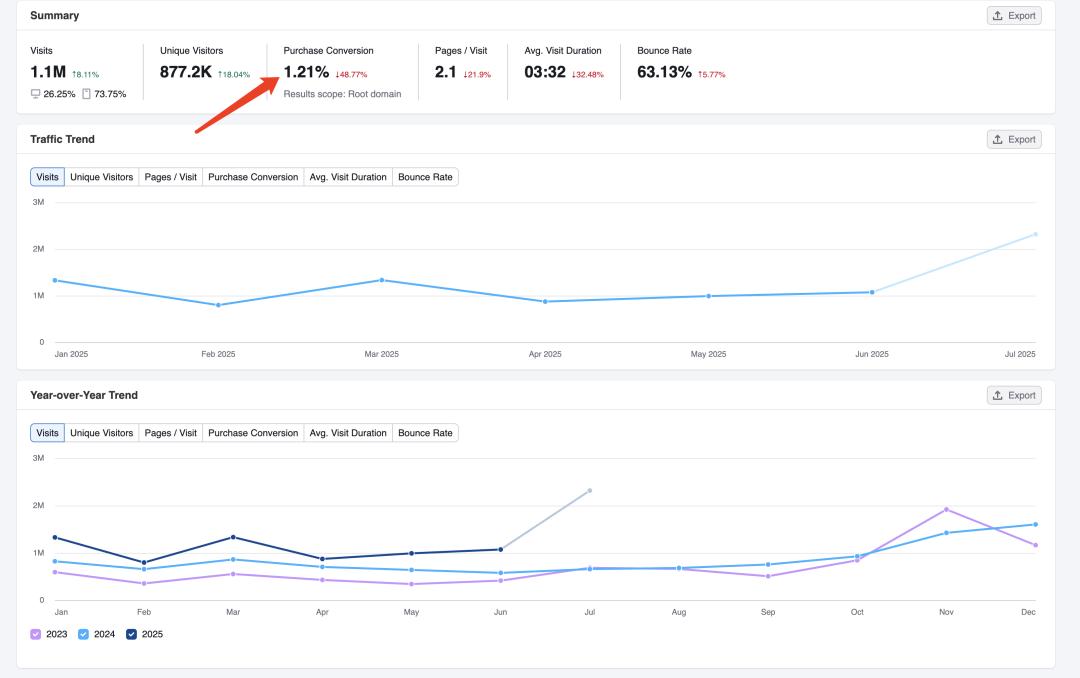Export the Year-over-Year Trend chart
This screenshot has width=1080, height=678.
pyautogui.click(x=1013, y=396)
